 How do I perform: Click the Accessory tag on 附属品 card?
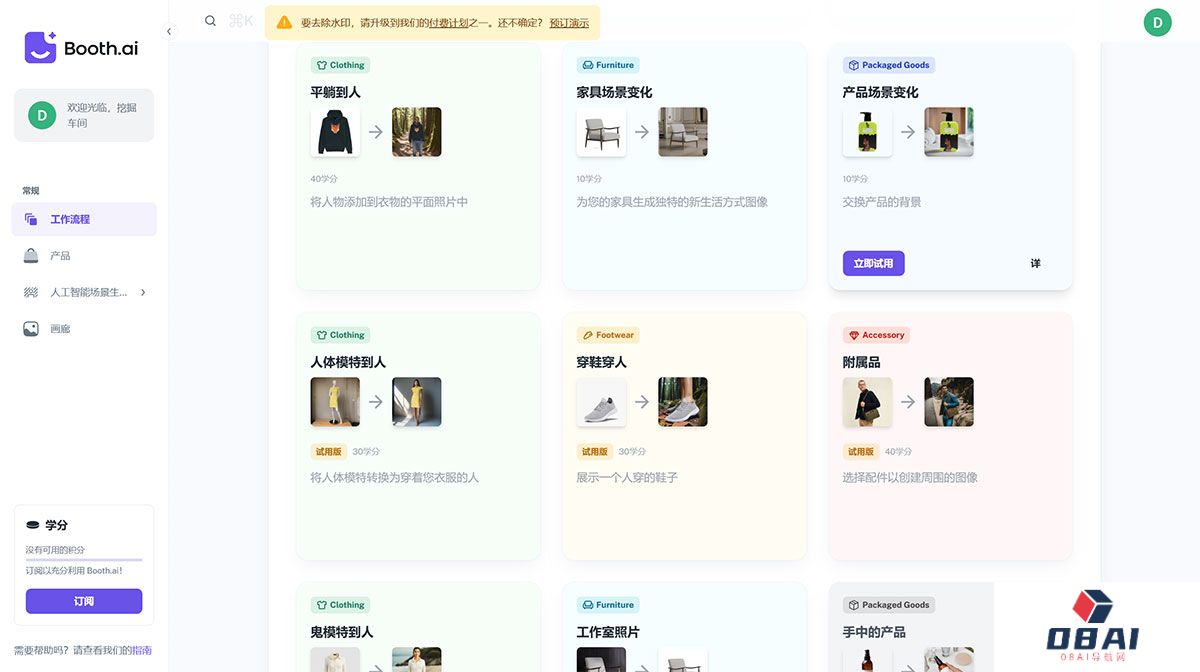[x=876, y=335]
